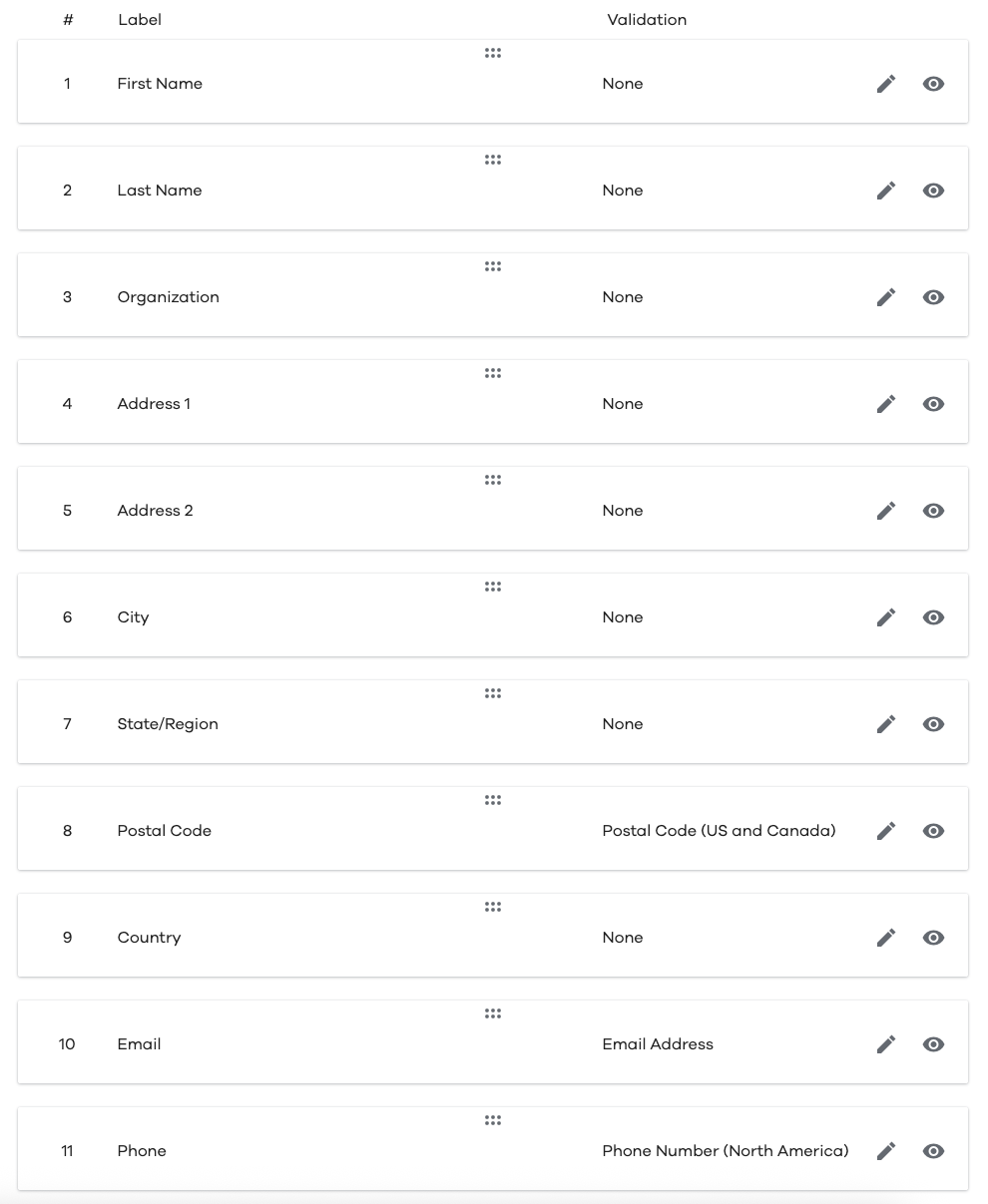Image resolution: width=988 pixels, height=1204 pixels.
Task: Click the edit pencil on the Phone row
Action: (x=886, y=1151)
